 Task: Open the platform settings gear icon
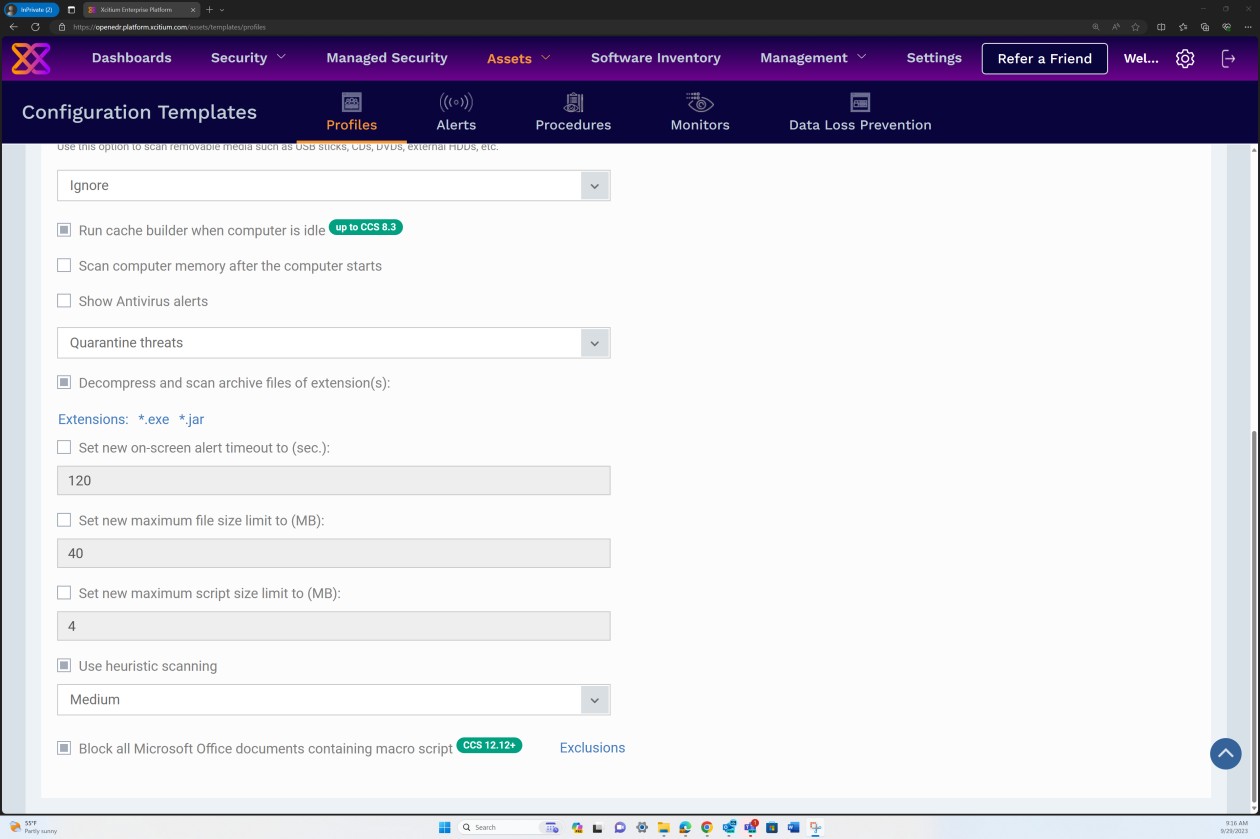pos(1185,58)
